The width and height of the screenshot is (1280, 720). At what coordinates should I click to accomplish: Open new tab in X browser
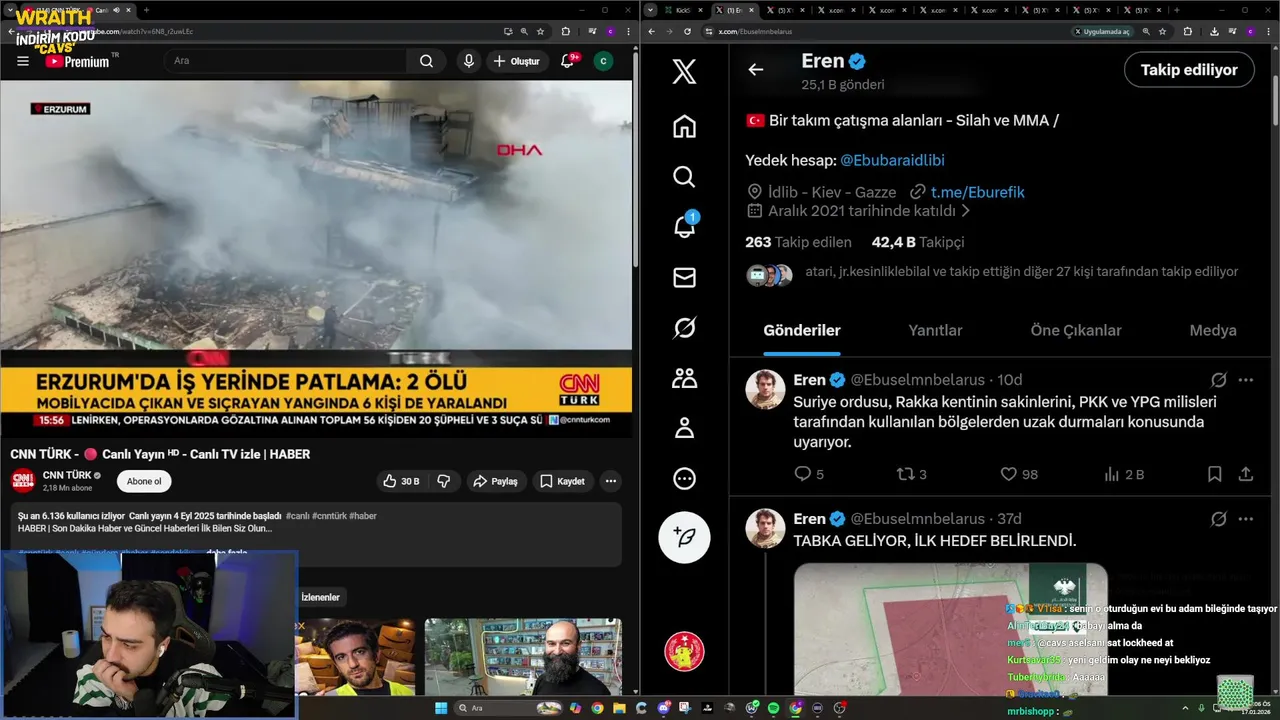point(1176,10)
